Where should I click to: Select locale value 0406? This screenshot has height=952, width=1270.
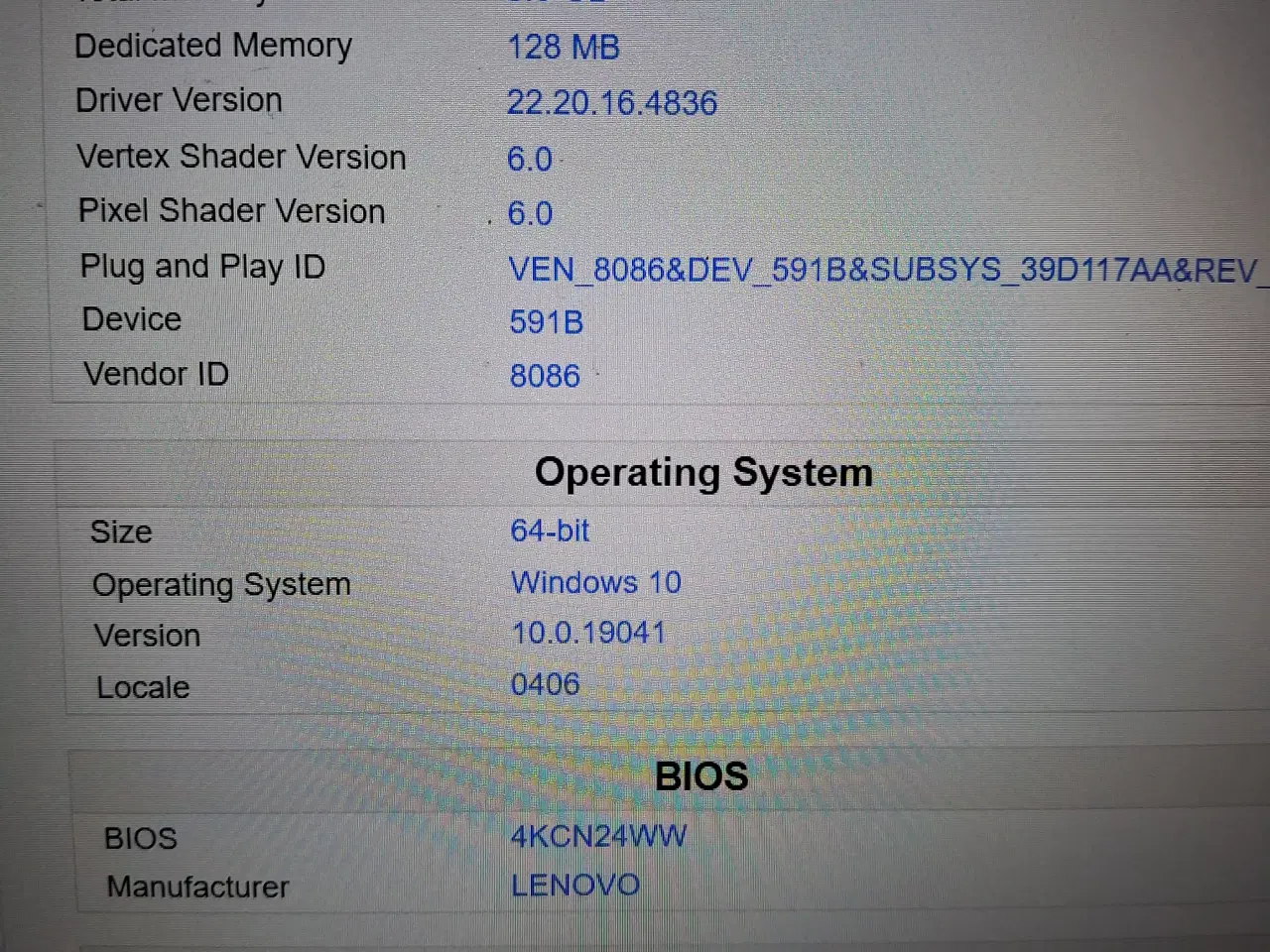pyautogui.click(x=546, y=684)
